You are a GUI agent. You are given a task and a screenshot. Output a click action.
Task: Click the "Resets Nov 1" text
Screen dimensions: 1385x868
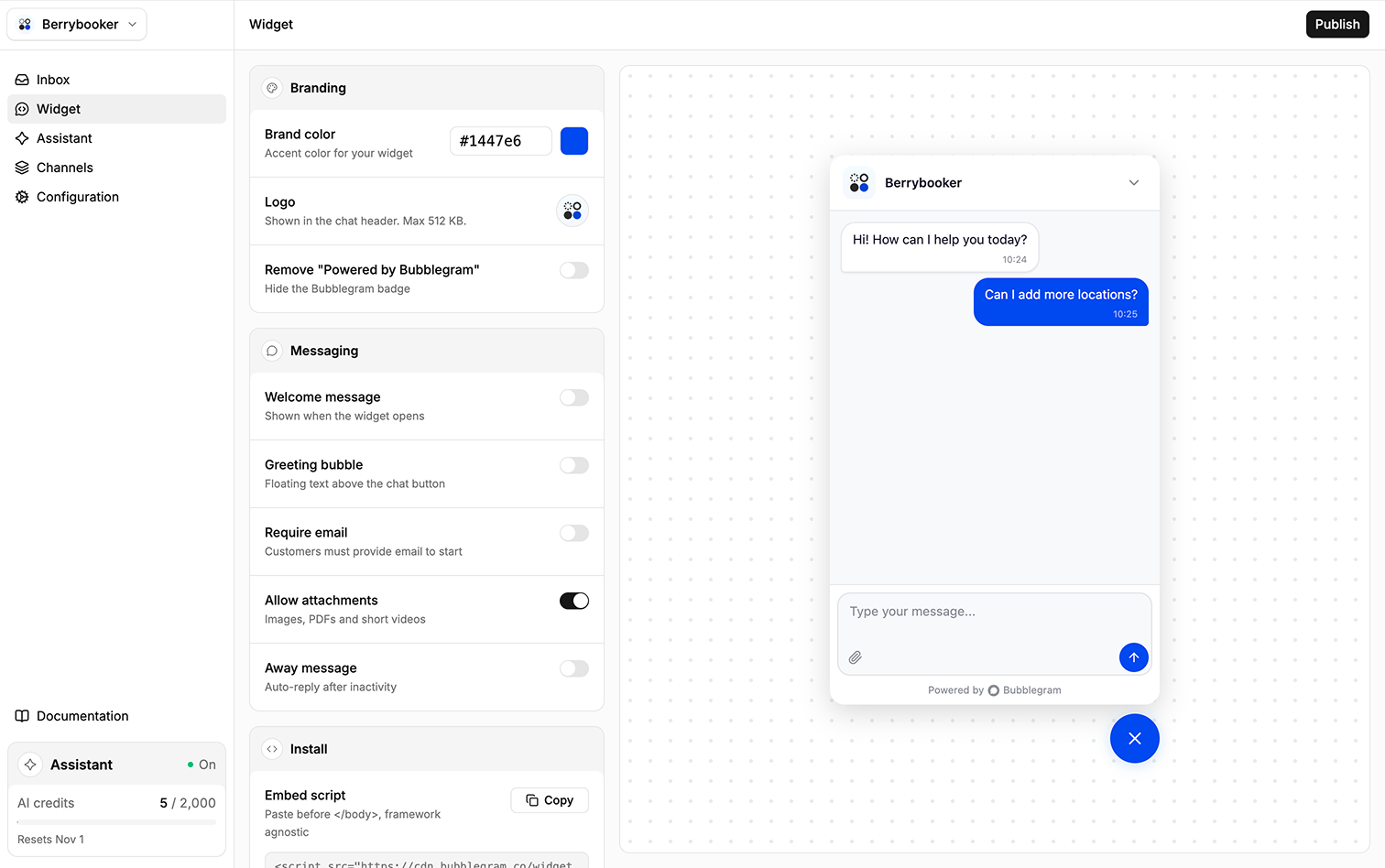50,840
